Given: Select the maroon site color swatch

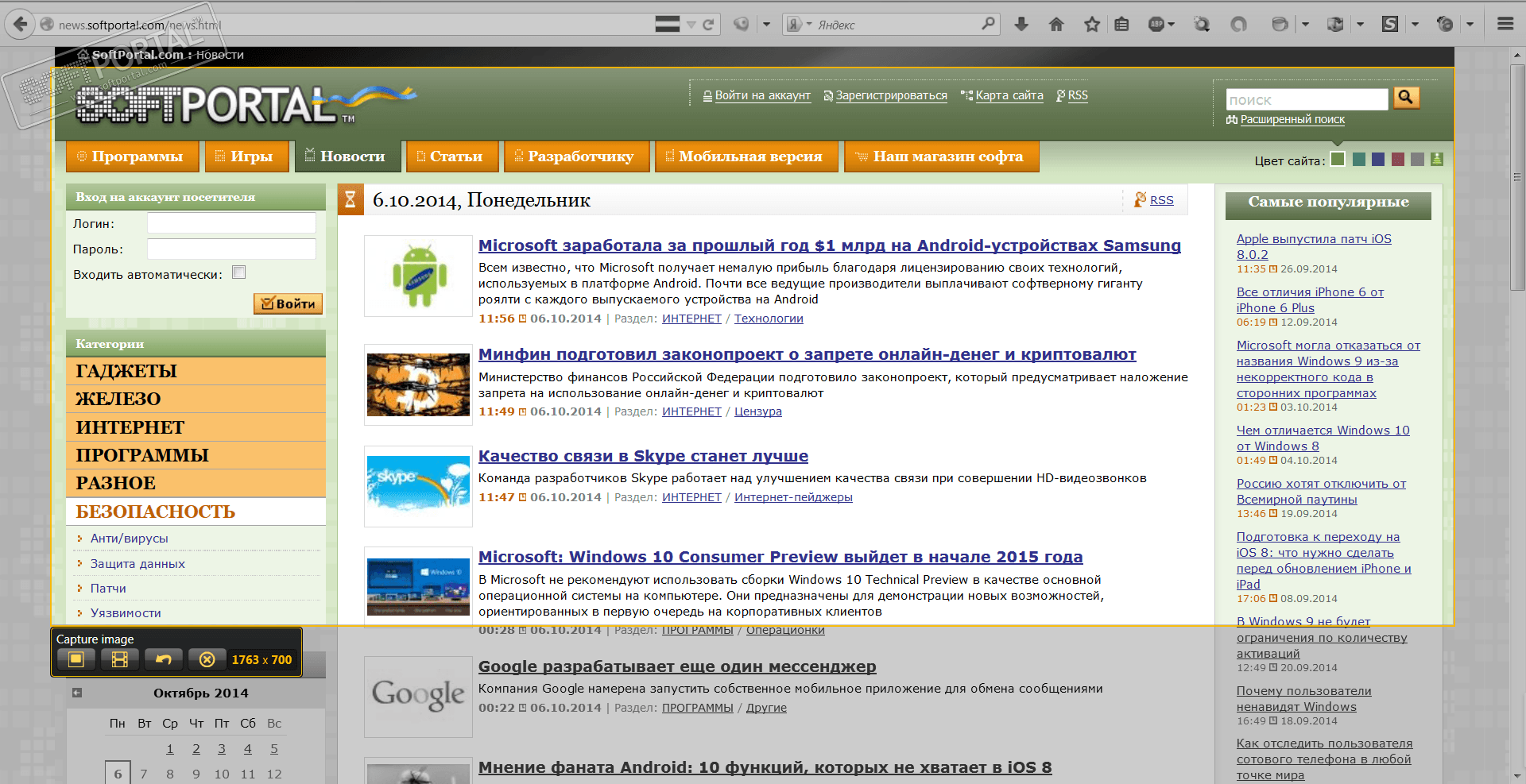Looking at the screenshot, I should coord(1398,159).
